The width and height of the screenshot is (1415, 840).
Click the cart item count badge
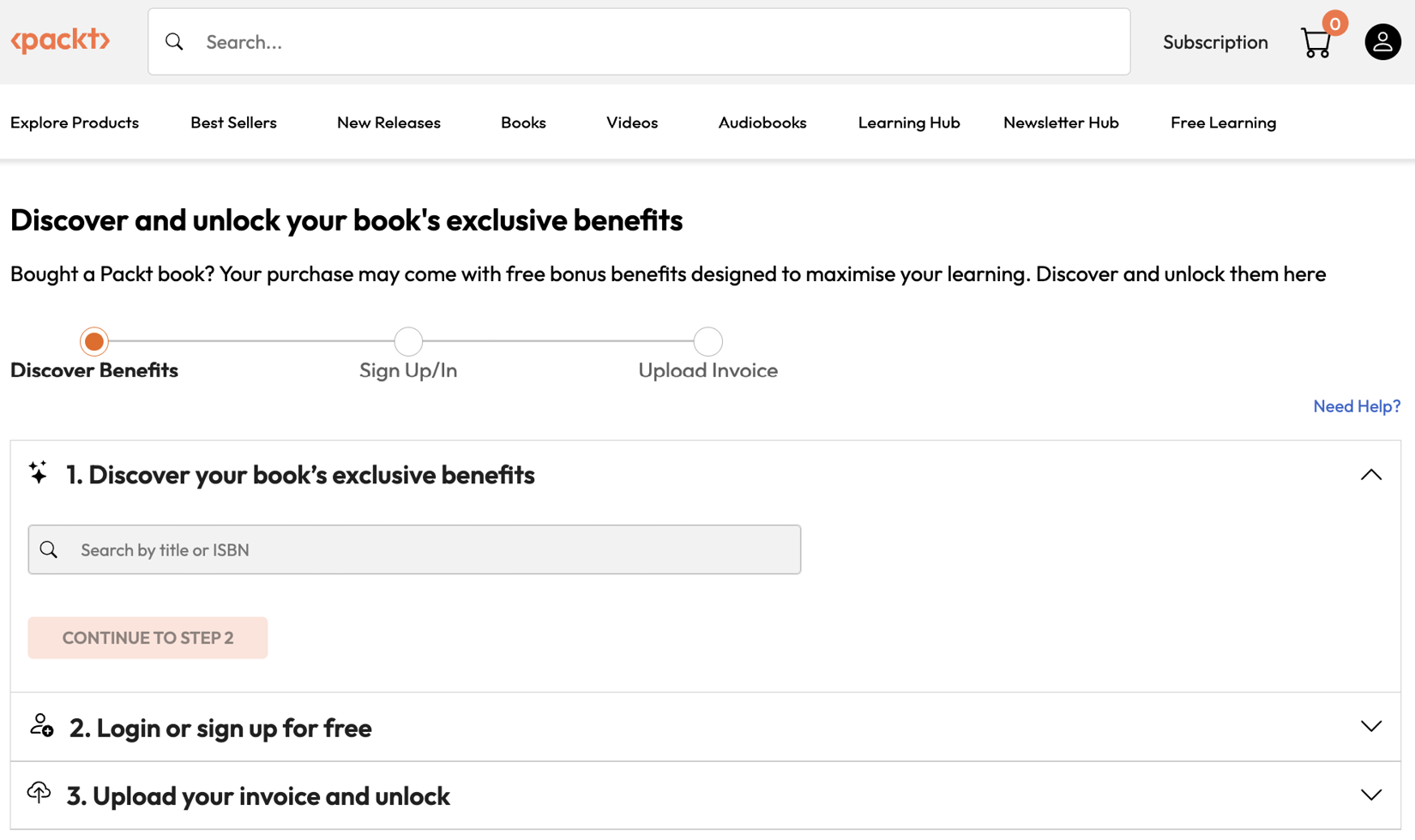pyautogui.click(x=1334, y=24)
